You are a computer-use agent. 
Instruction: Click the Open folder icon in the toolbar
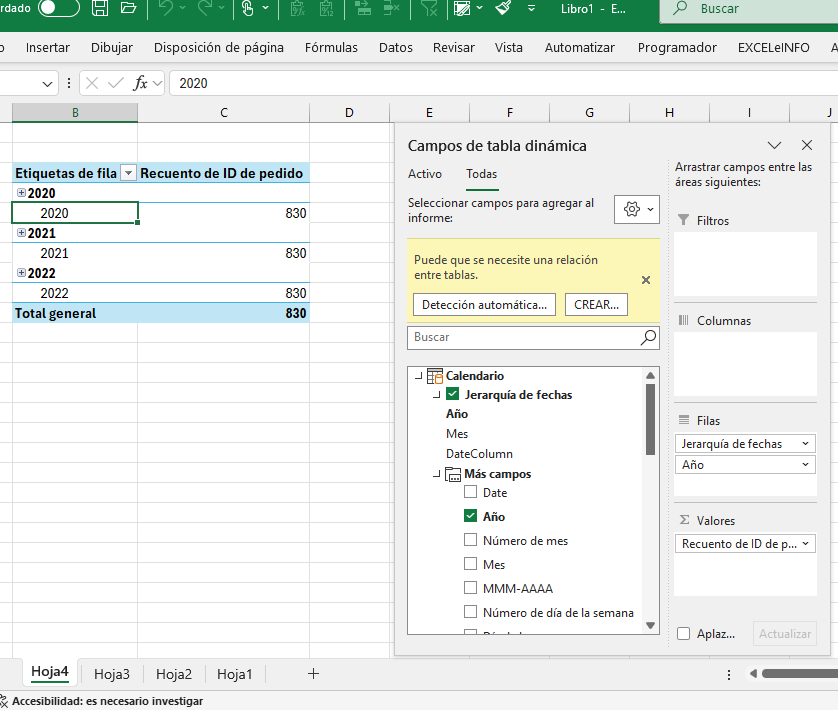[127, 9]
